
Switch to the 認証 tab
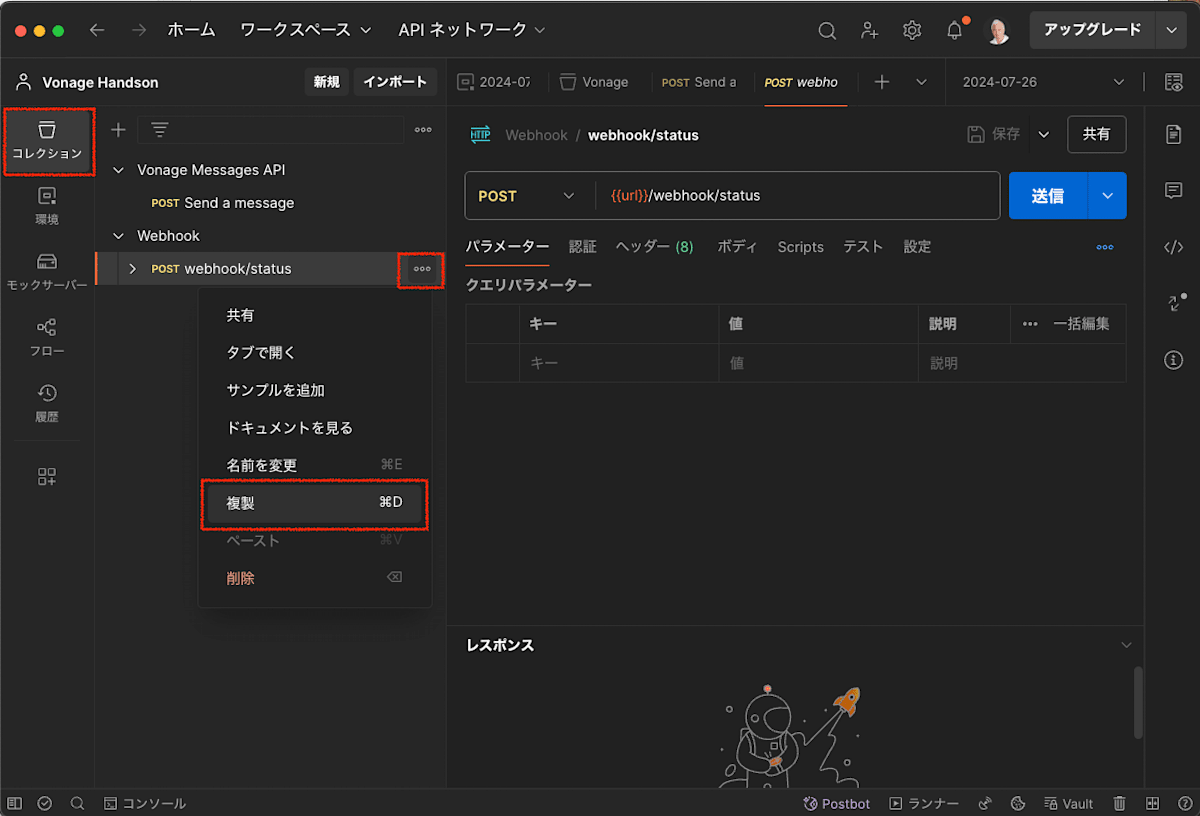pyautogui.click(x=582, y=247)
